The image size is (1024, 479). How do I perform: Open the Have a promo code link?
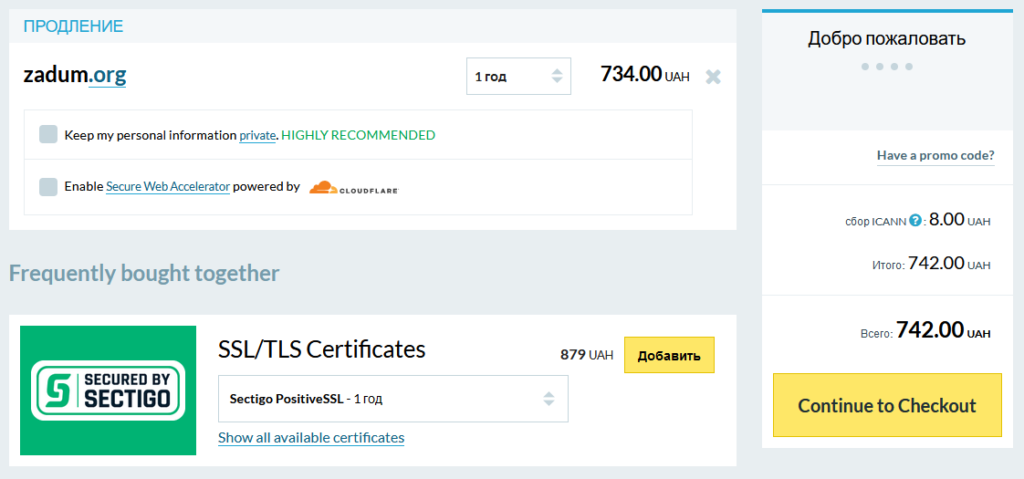935,156
